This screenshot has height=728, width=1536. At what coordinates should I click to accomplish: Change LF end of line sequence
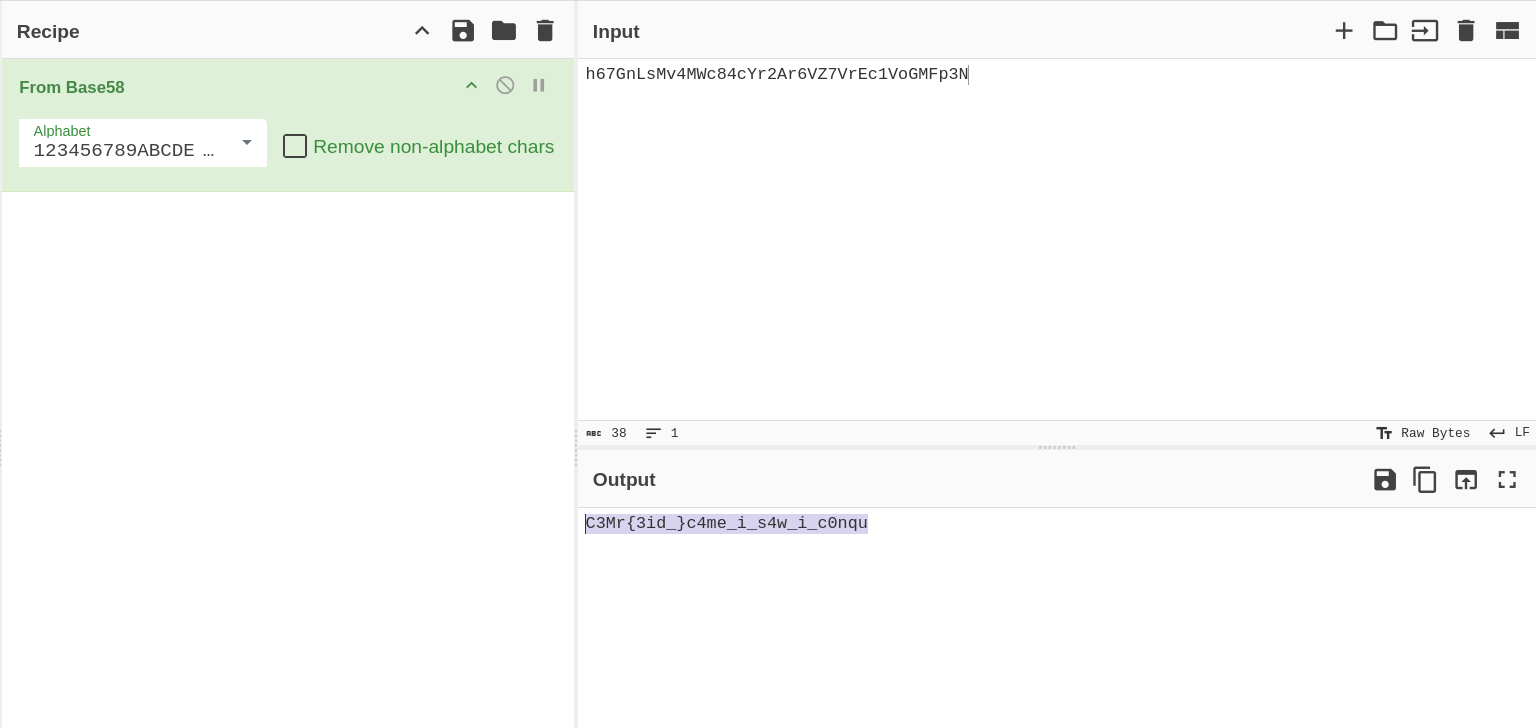click(1509, 433)
